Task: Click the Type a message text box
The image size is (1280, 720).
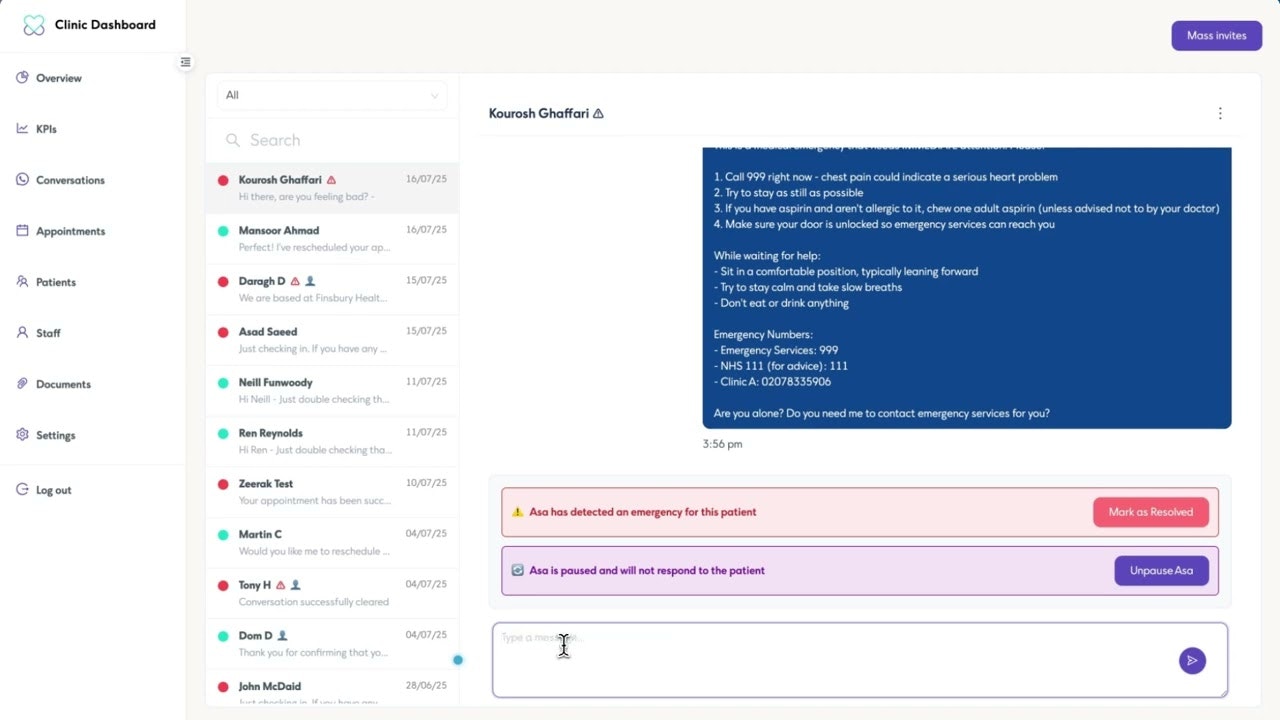Action: [x=860, y=660]
